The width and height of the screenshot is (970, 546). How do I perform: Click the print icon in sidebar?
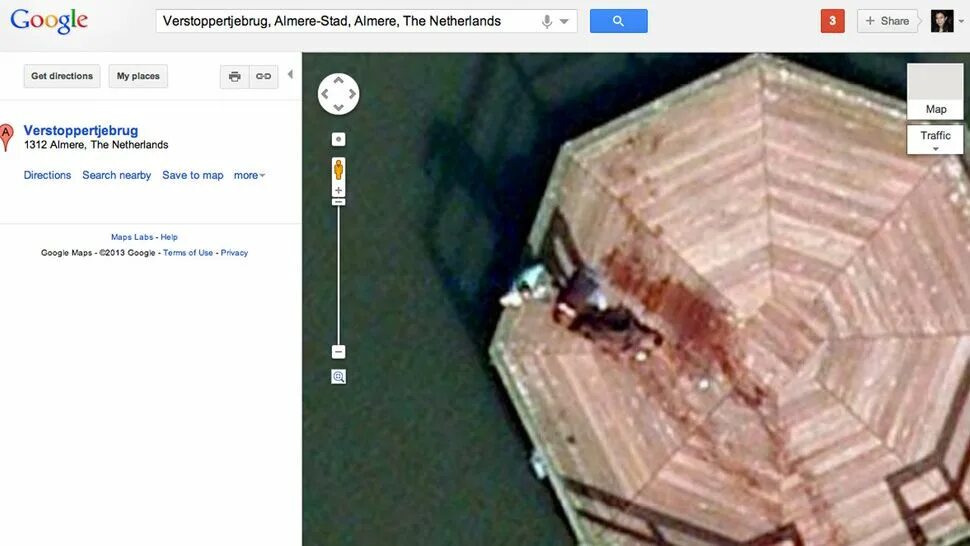pyautogui.click(x=234, y=76)
